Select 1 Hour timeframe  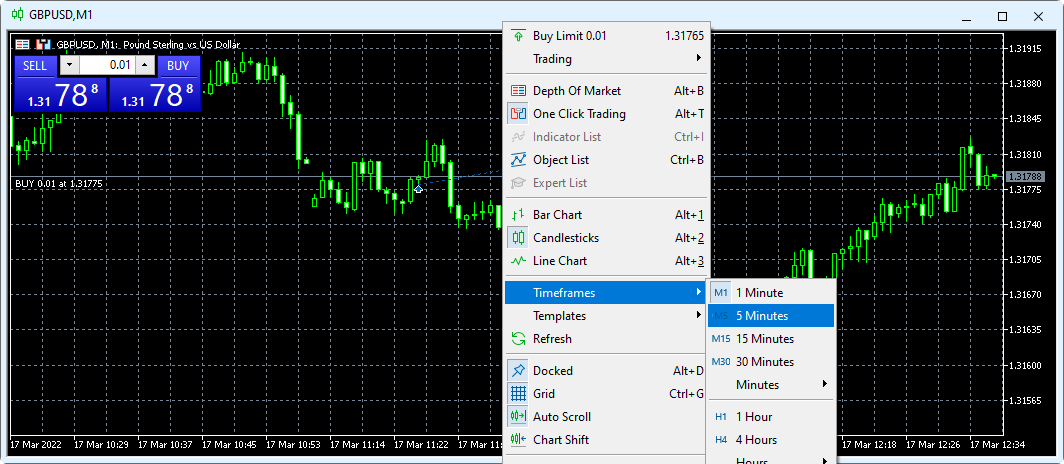pyautogui.click(x=771, y=417)
